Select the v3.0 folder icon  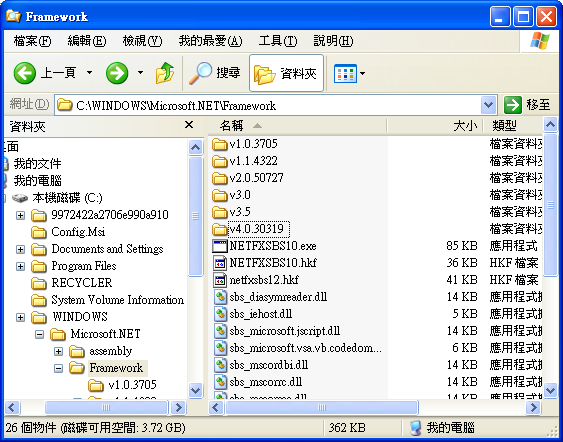[219, 195]
